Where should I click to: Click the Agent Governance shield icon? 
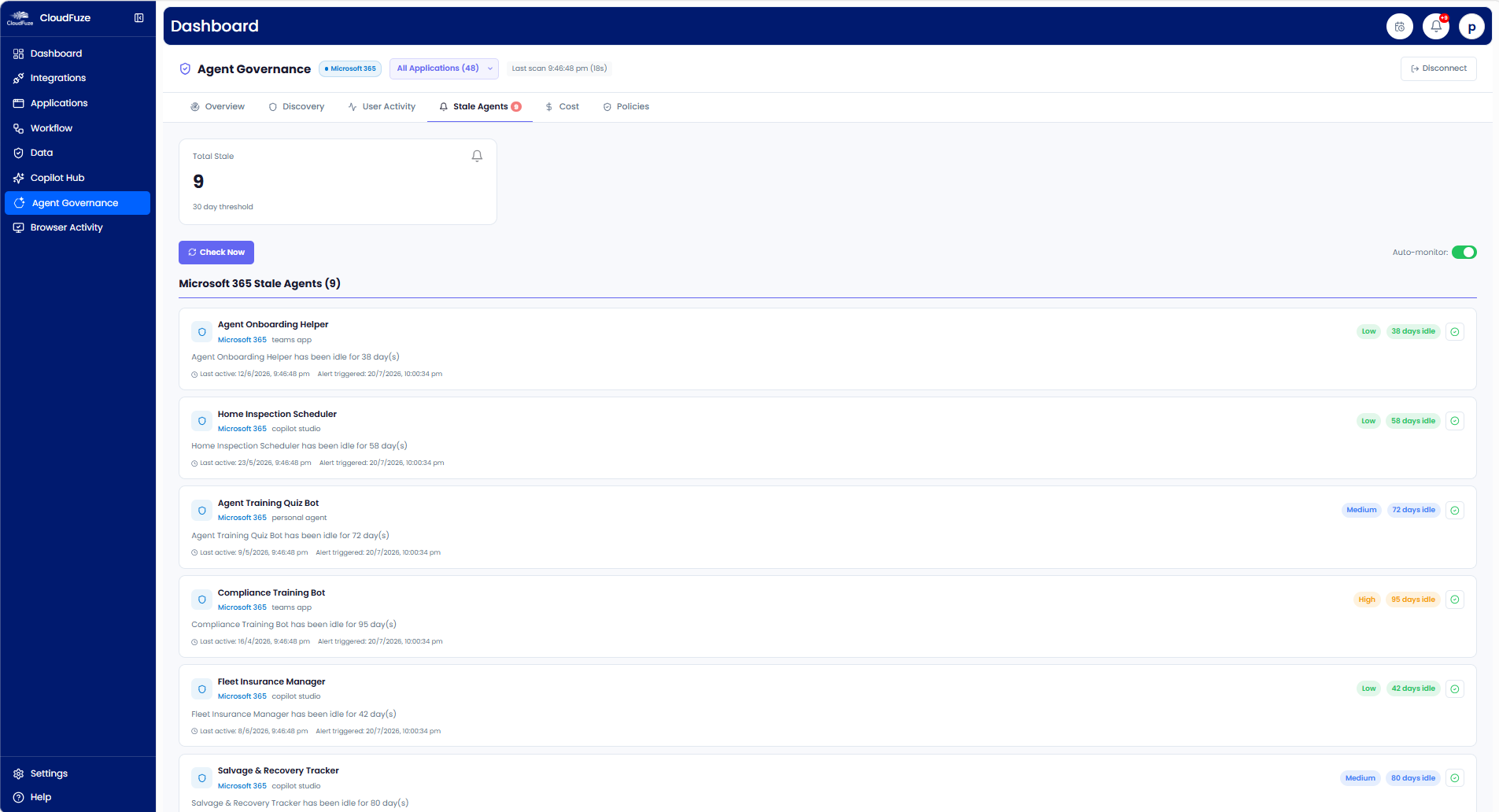185,68
